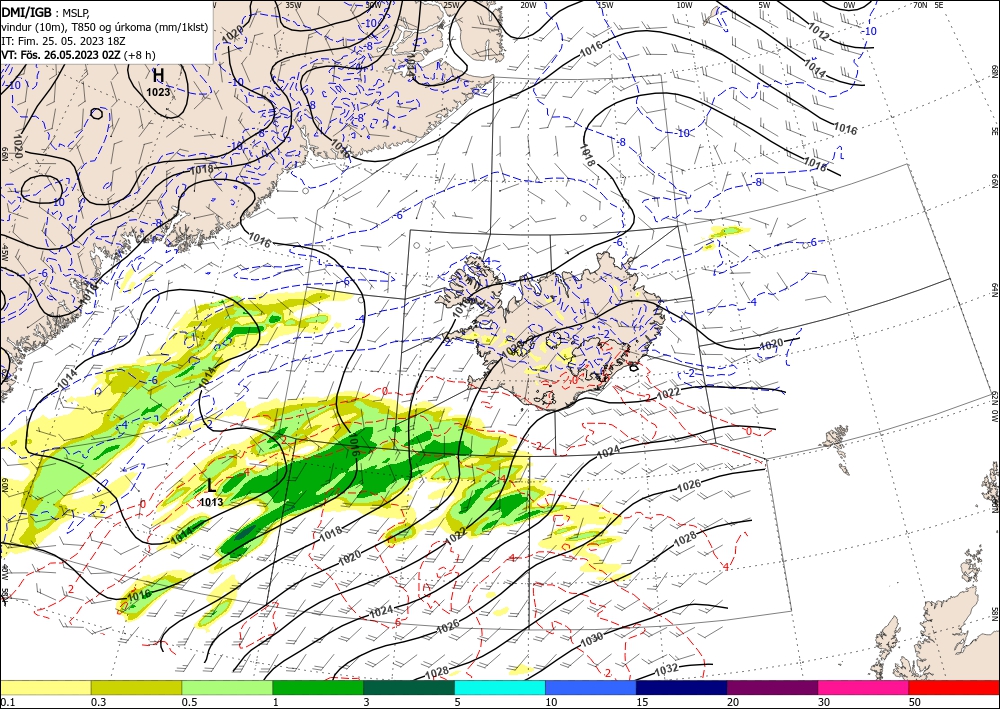Select the dark green 3–5 legend swatch
This screenshot has width=1000, height=709.
tap(409, 687)
